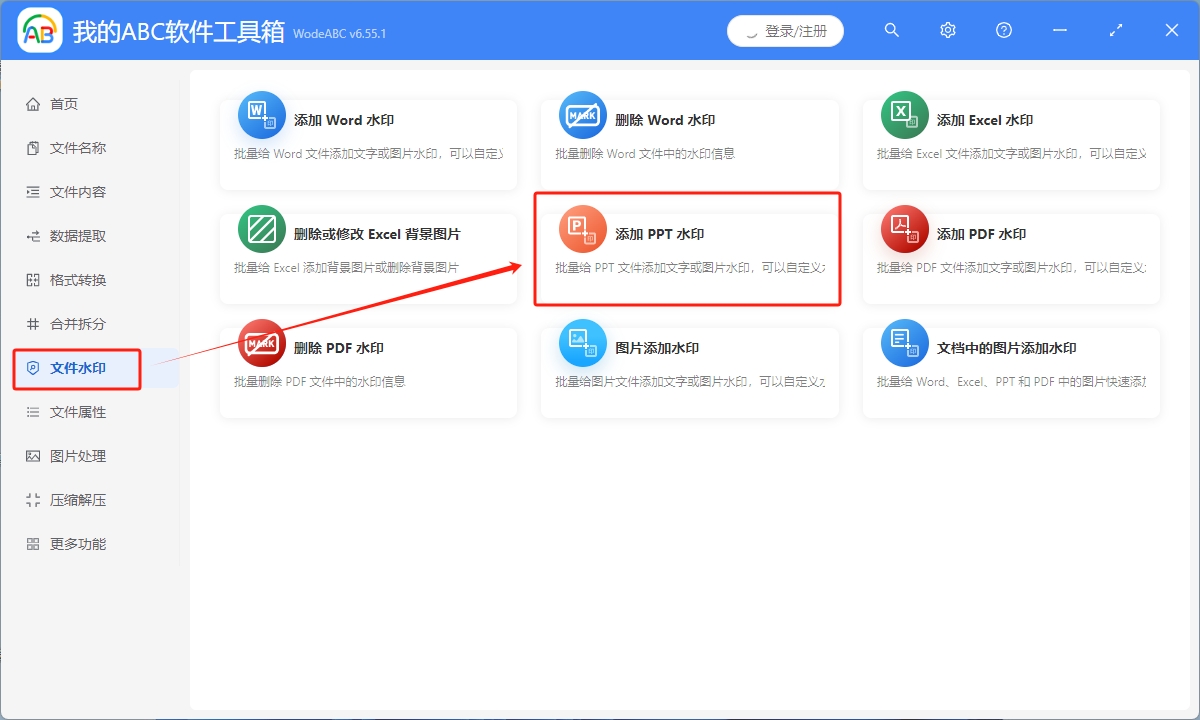Click the search magnifier icon in title bar
Image resolution: width=1200 pixels, height=720 pixels.
pyautogui.click(x=891, y=30)
